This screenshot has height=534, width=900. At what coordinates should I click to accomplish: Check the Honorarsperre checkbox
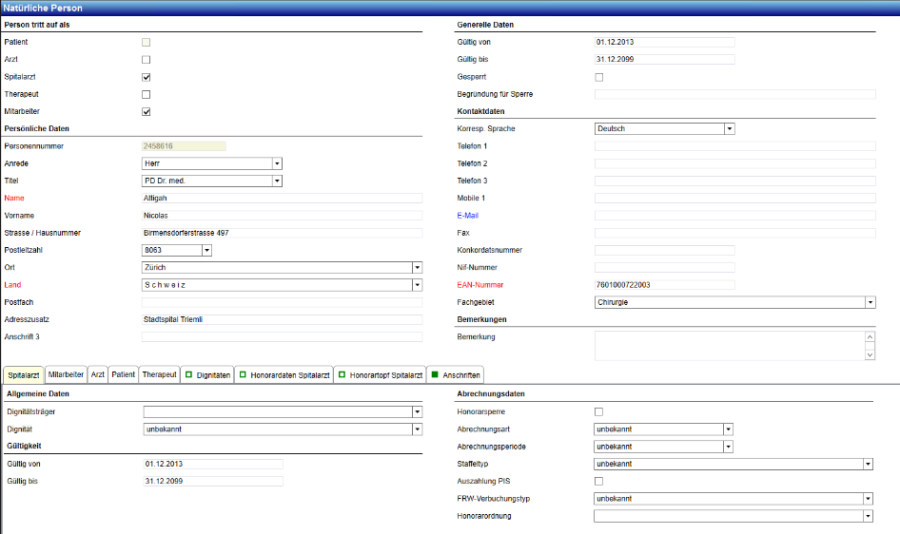click(x=599, y=412)
